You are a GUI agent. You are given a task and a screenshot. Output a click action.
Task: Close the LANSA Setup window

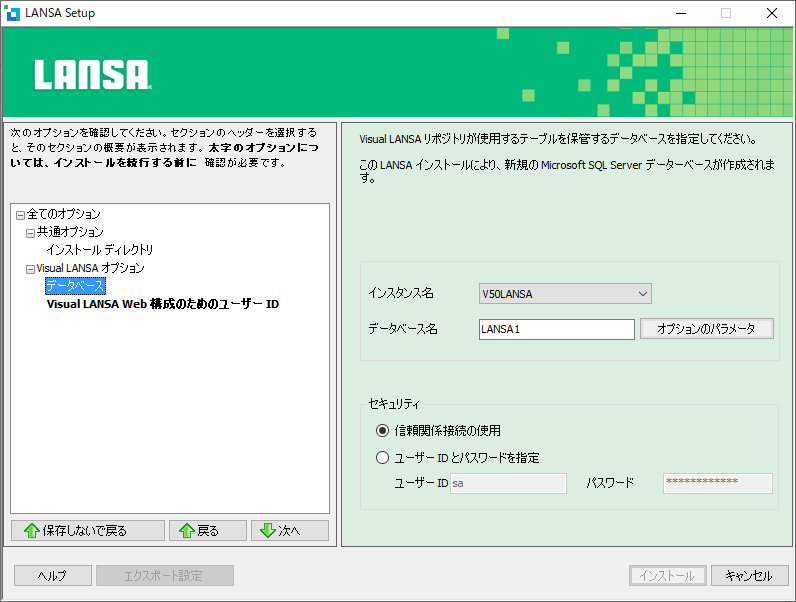click(x=772, y=13)
